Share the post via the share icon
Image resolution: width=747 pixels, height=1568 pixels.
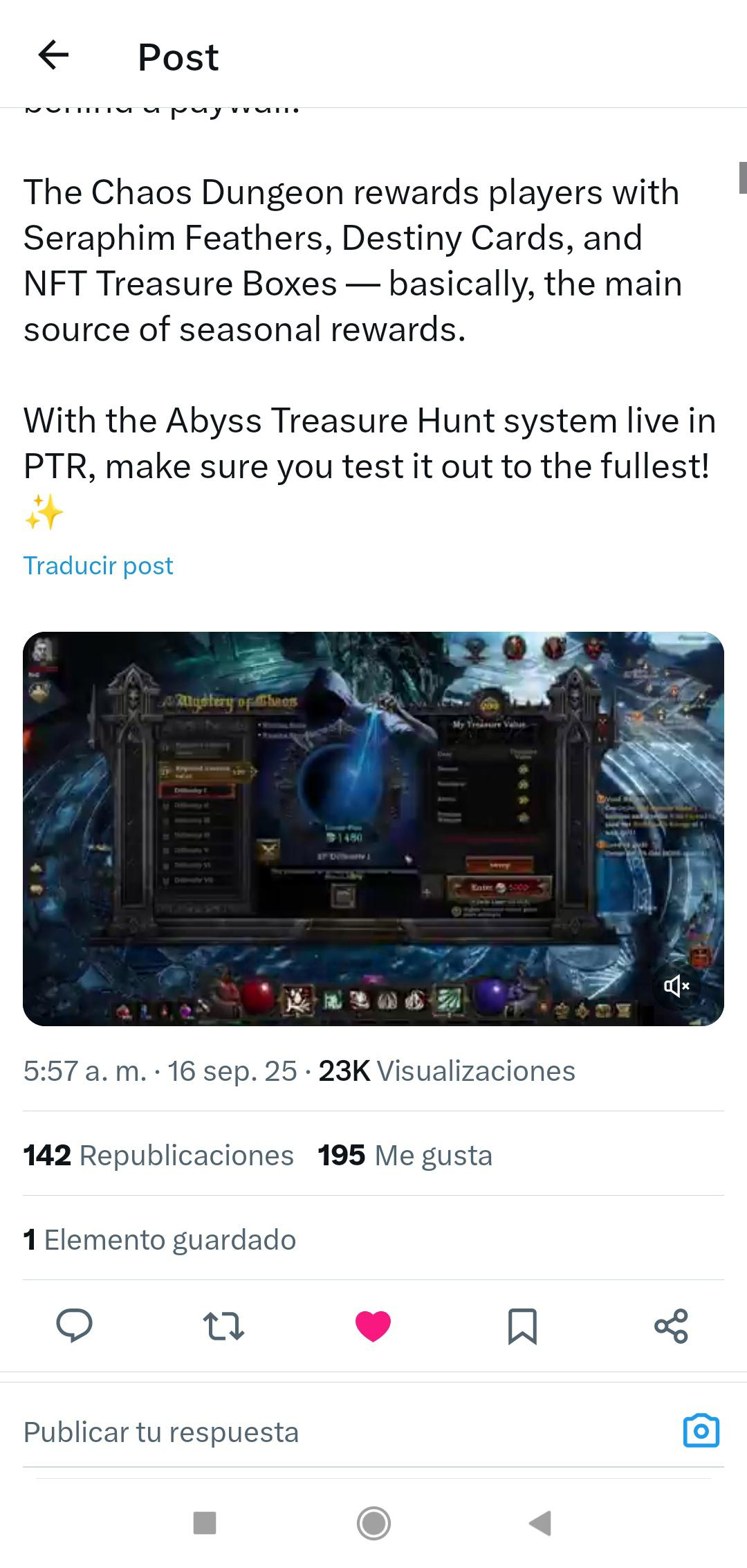[671, 1326]
